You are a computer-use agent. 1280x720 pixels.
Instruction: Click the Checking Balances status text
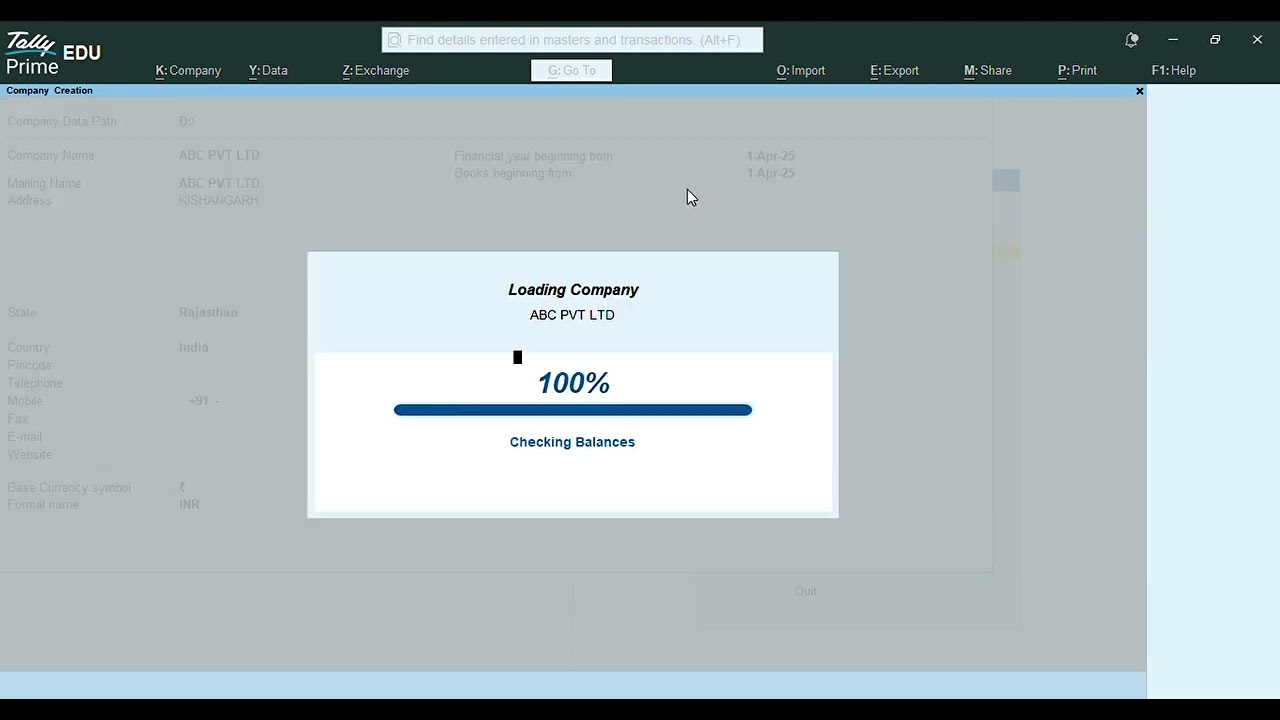(x=572, y=442)
